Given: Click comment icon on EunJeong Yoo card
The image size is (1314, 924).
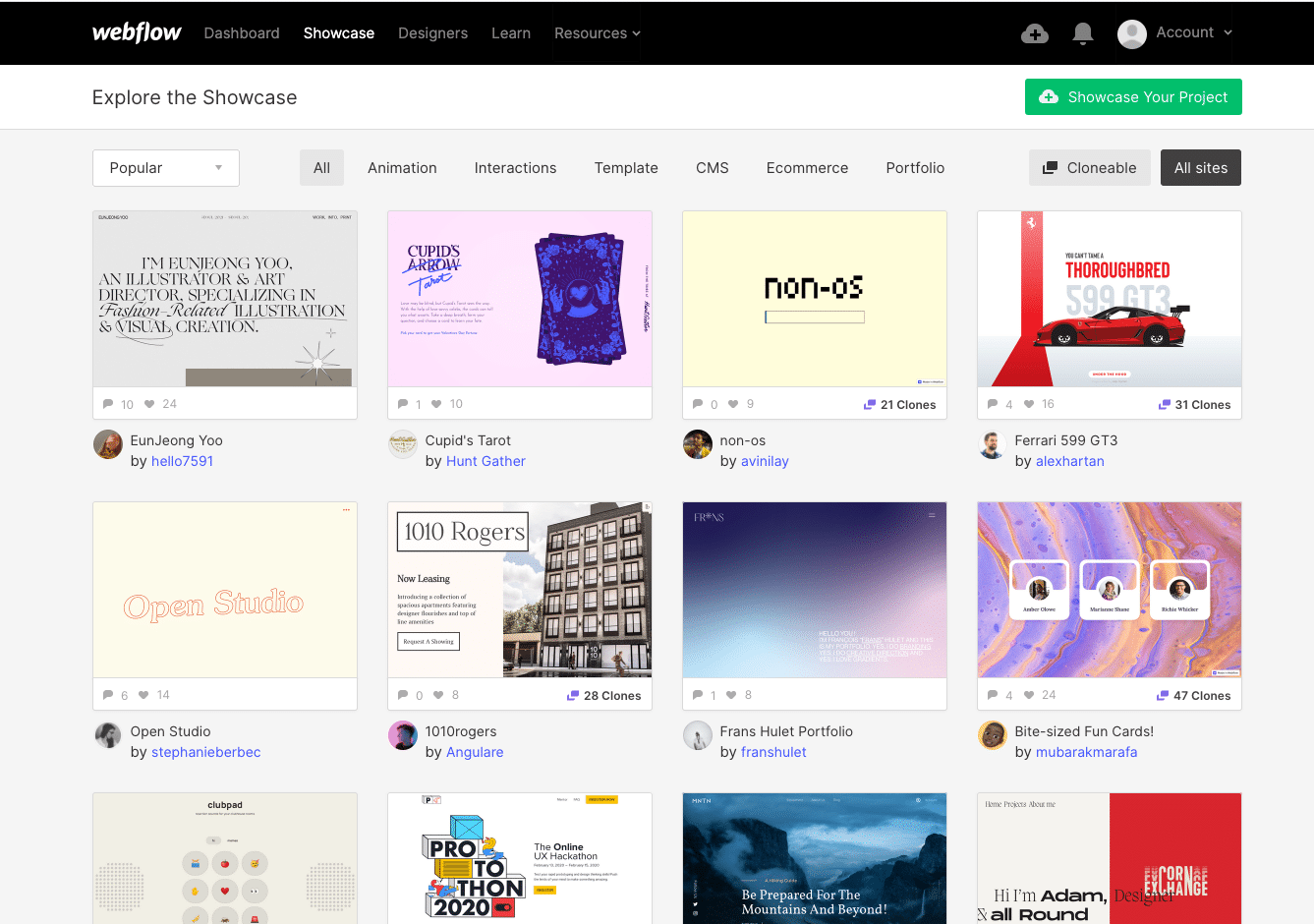Looking at the screenshot, I should [x=108, y=404].
